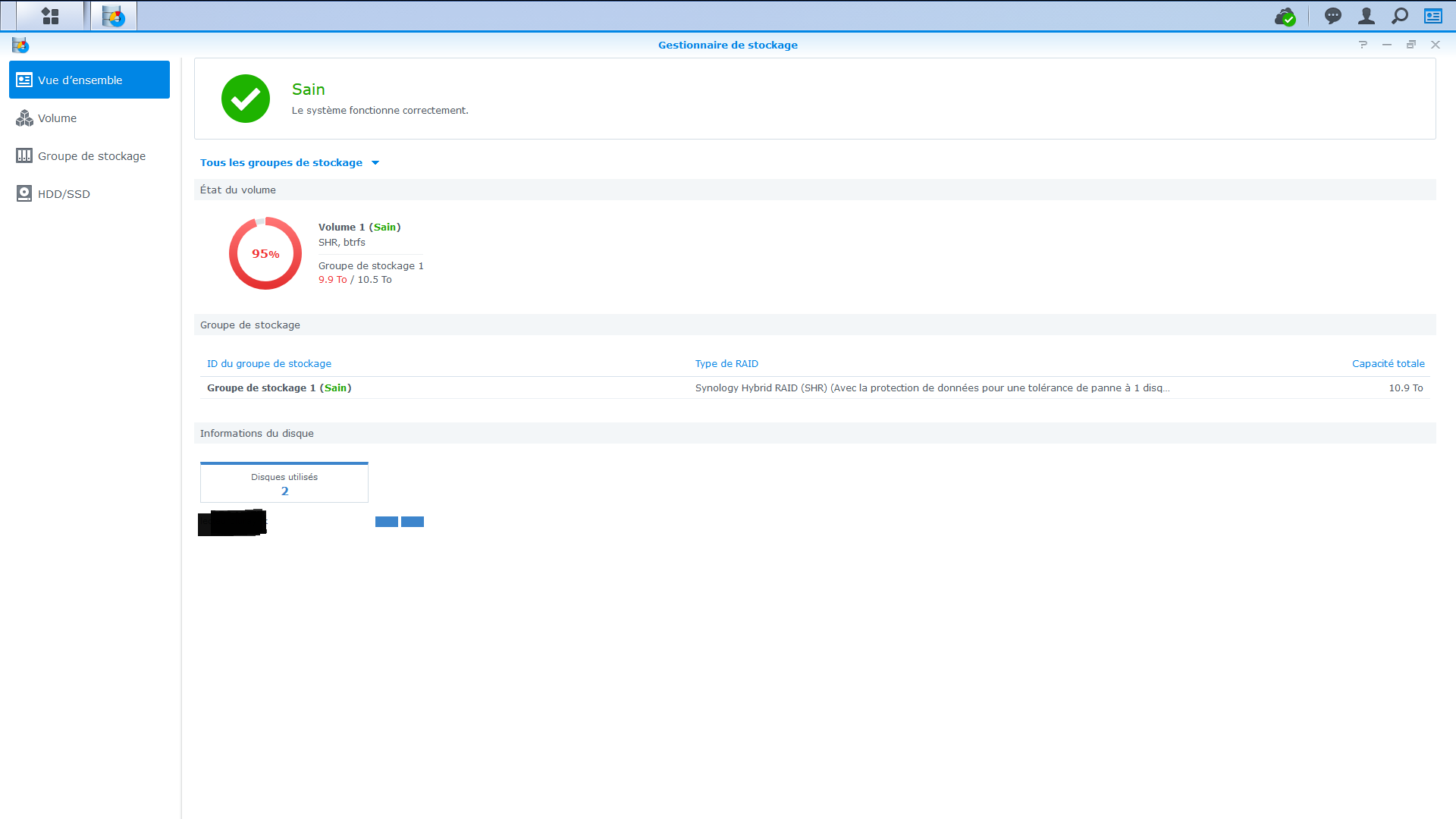Go to Groupe de stockage section
The width and height of the screenshot is (1456, 819).
tap(91, 156)
